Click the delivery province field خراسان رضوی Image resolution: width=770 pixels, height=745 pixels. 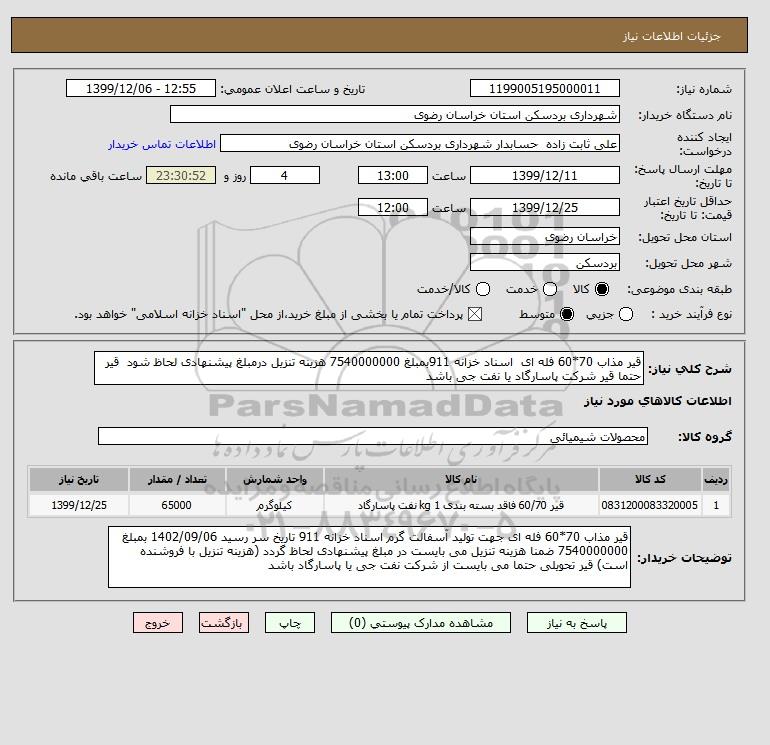[x=545, y=237]
